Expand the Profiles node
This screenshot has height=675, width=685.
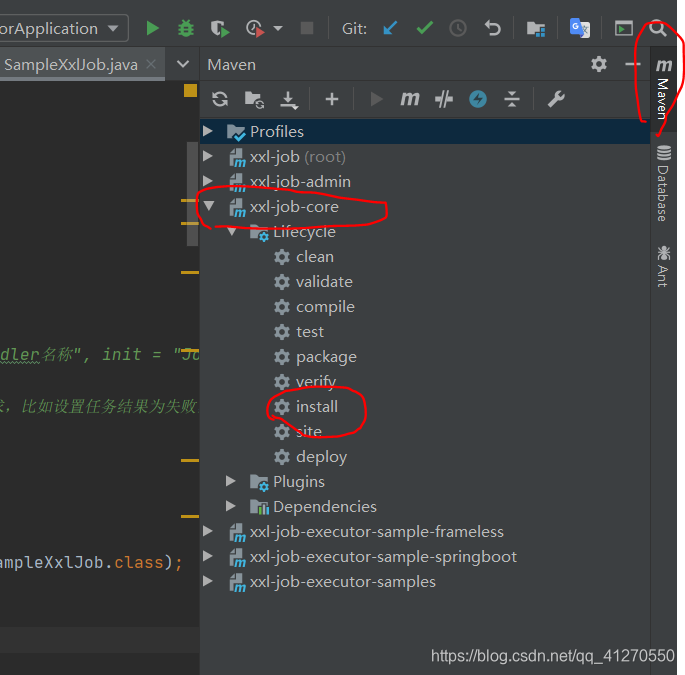208,131
